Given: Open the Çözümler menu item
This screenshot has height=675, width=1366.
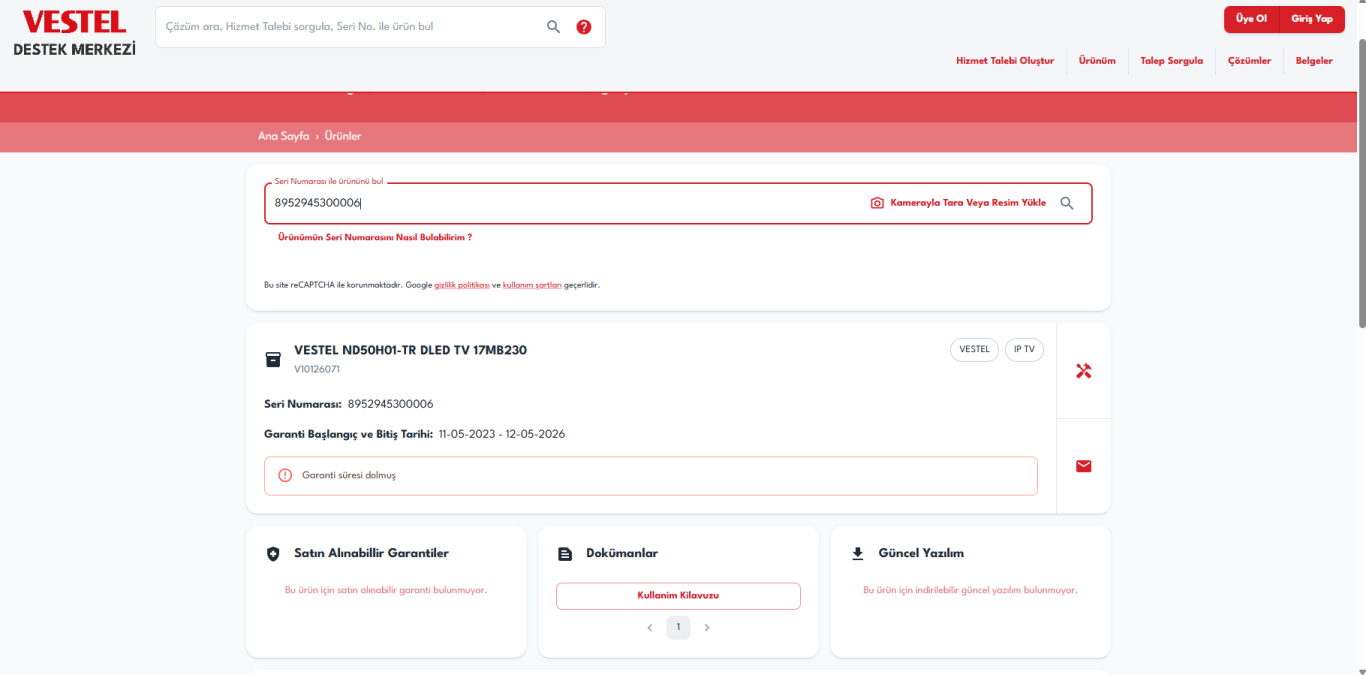Looking at the screenshot, I should click(1250, 61).
